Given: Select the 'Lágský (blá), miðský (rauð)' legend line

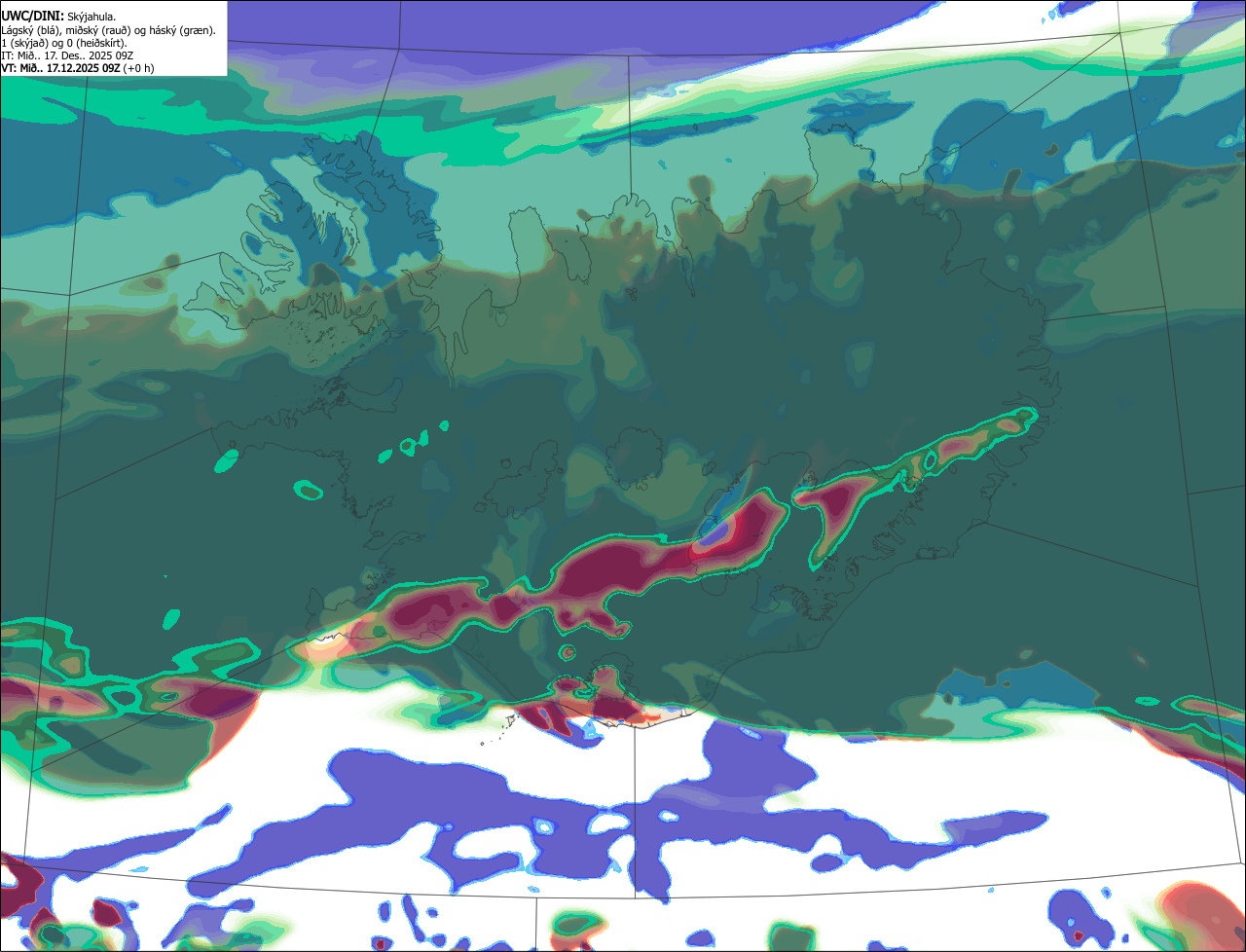Looking at the screenshot, I should tap(109, 30).
